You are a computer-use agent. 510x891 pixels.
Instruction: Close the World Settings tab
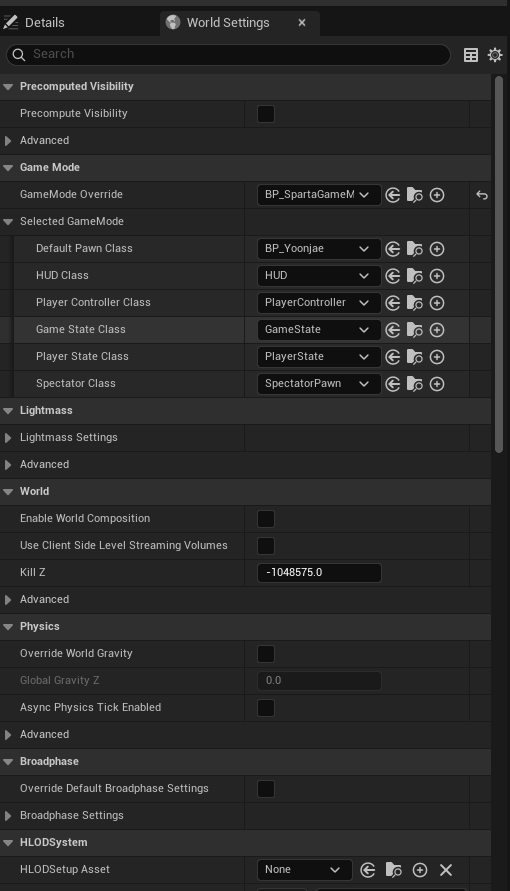click(x=302, y=23)
